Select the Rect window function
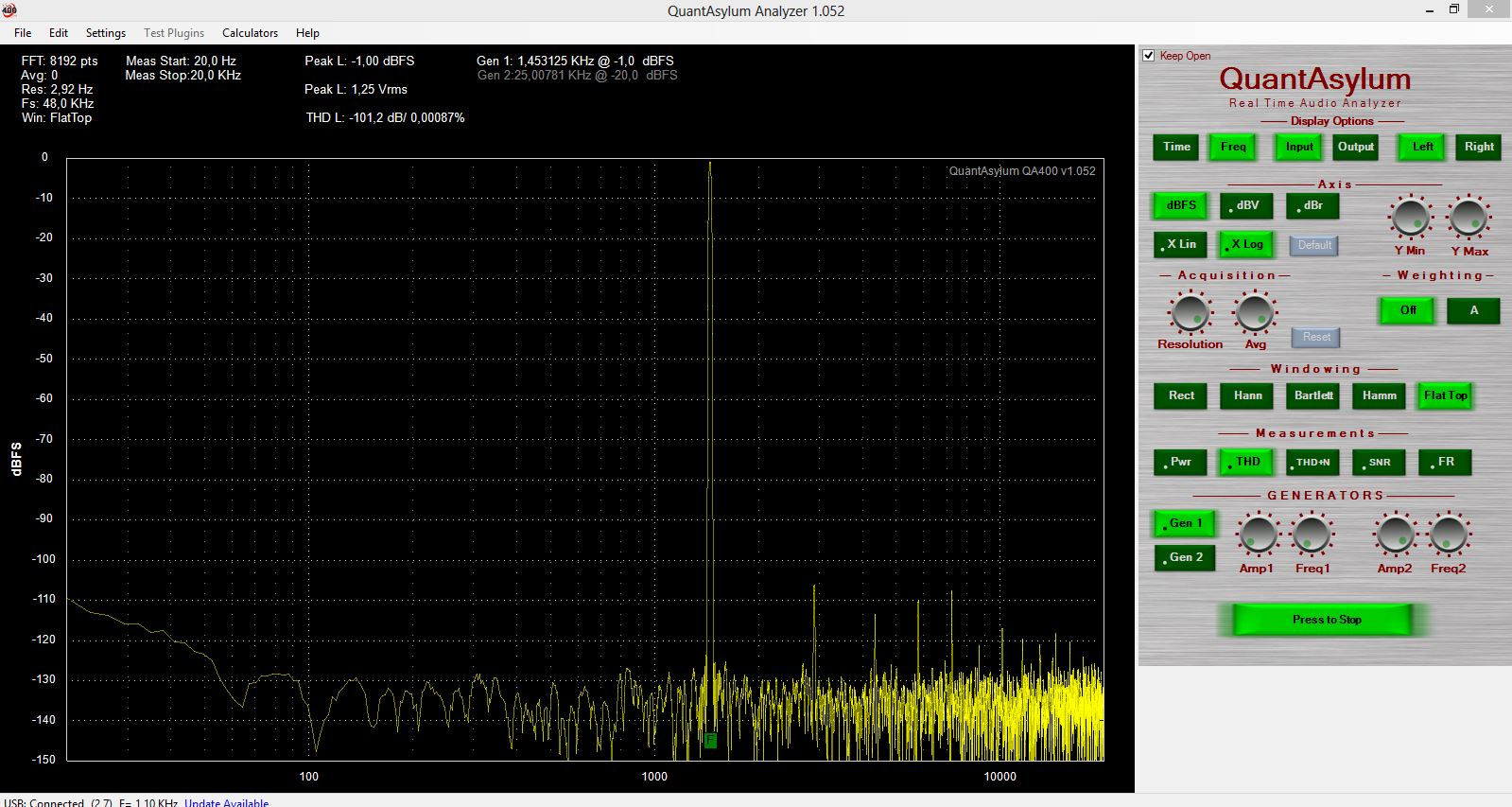 coord(1180,395)
